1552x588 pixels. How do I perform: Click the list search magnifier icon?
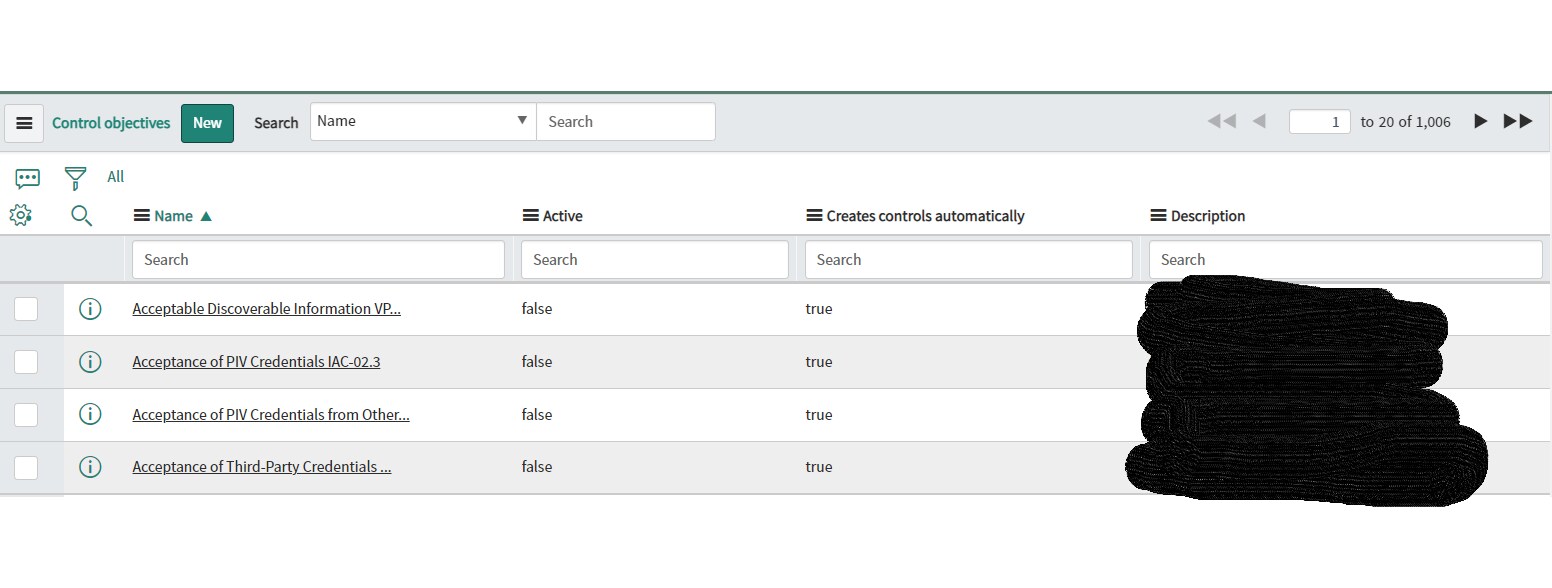[x=82, y=215]
